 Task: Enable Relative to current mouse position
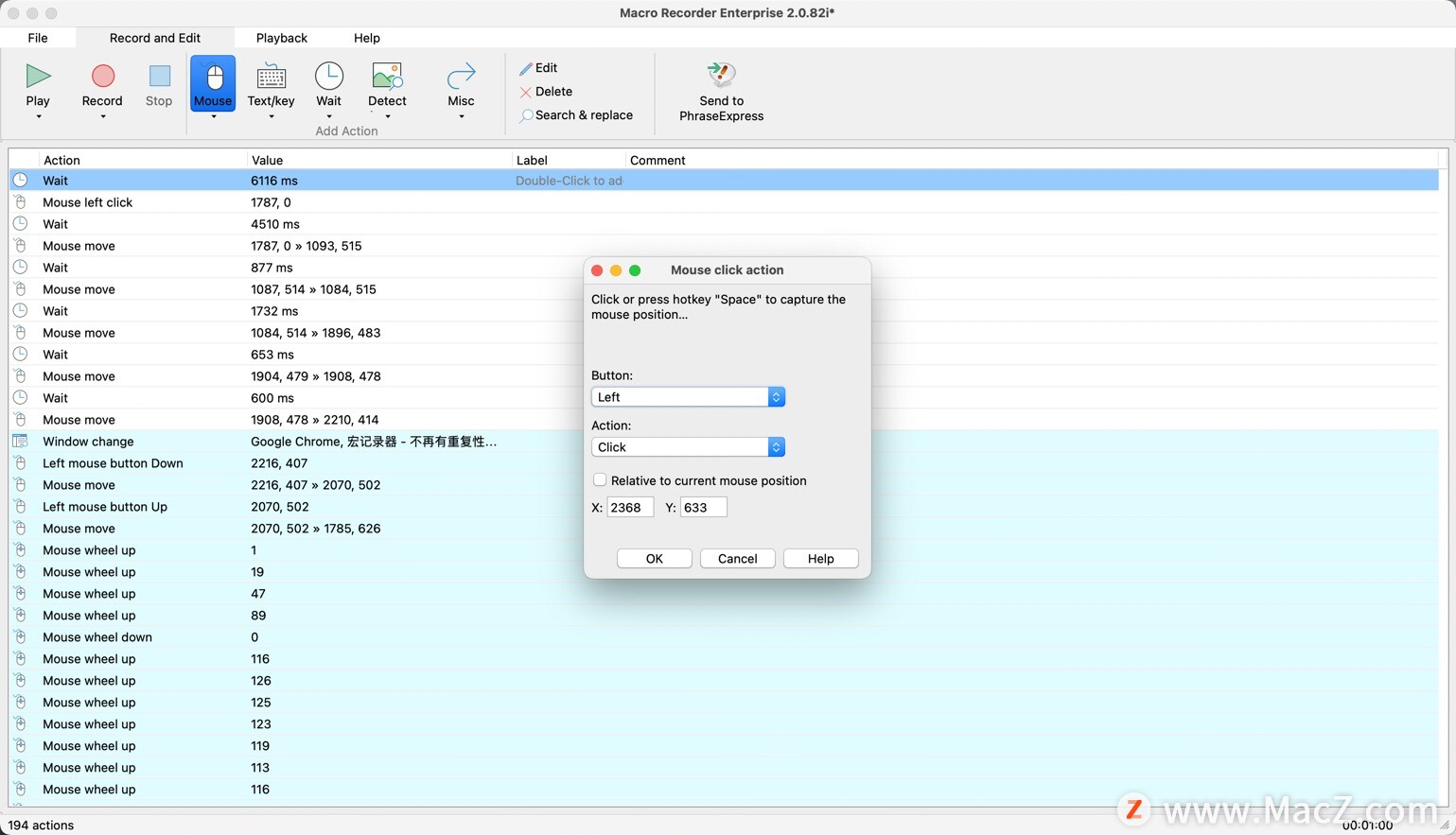(600, 480)
